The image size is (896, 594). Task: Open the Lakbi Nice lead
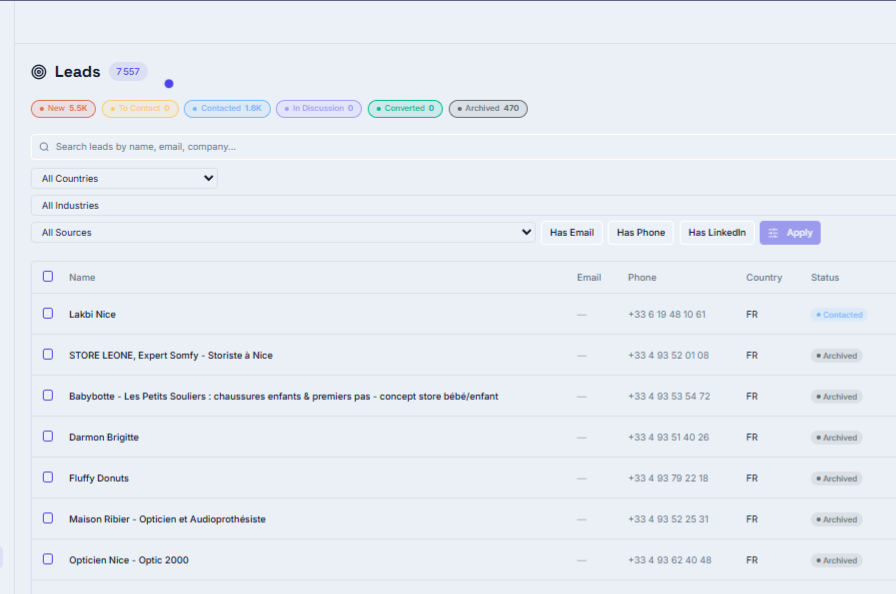pyautogui.click(x=92, y=315)
